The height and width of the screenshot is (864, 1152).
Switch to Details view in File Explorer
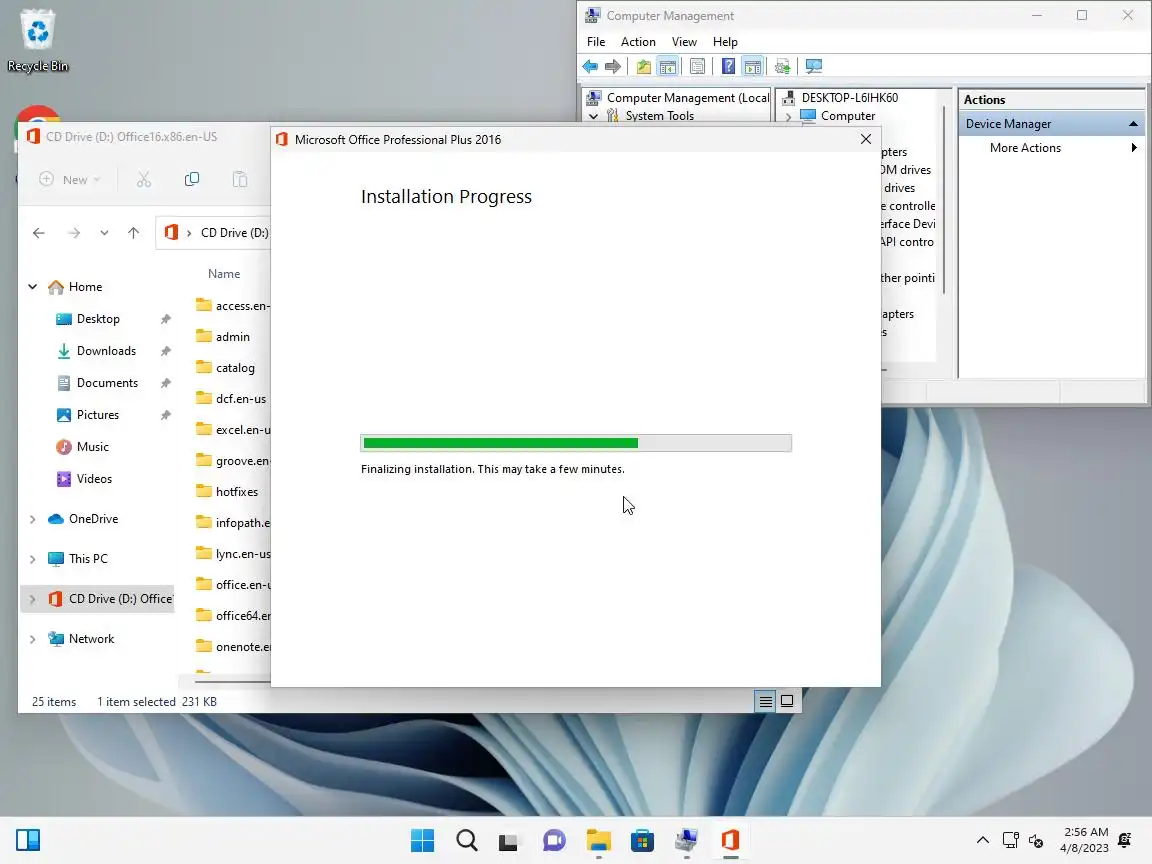765,702
